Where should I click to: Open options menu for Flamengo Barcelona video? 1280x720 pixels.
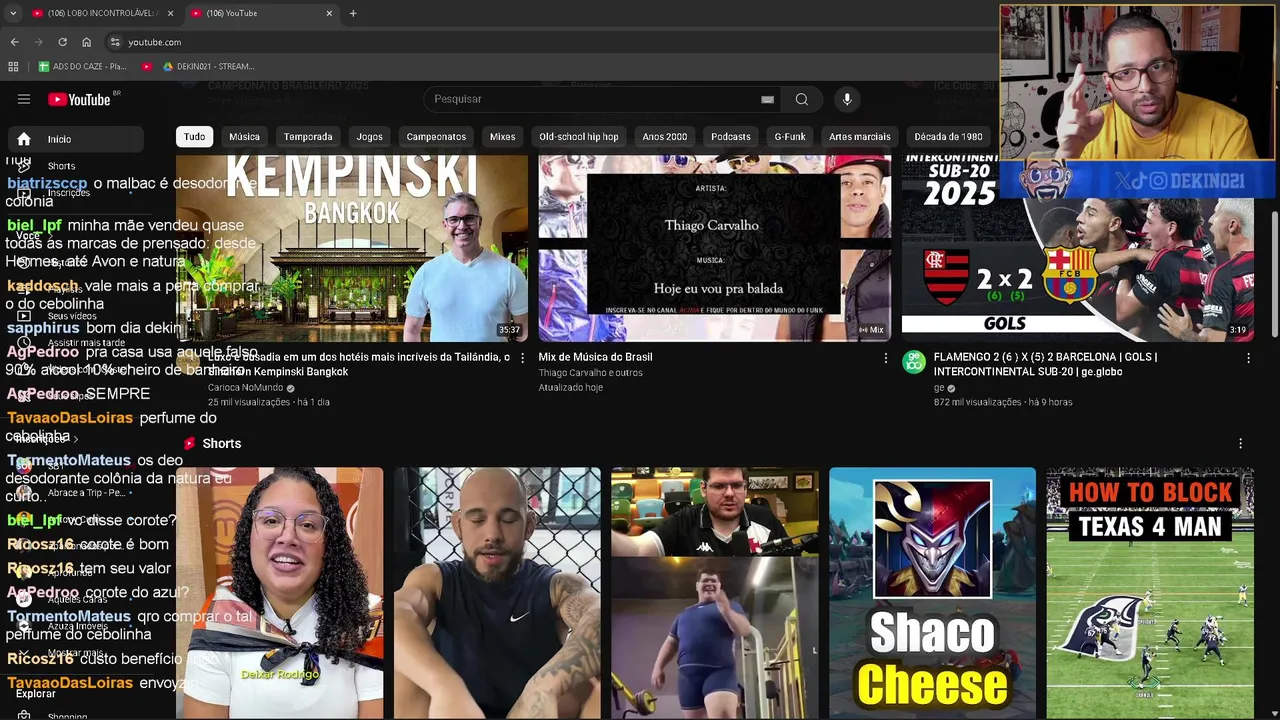coord(1248,358)
